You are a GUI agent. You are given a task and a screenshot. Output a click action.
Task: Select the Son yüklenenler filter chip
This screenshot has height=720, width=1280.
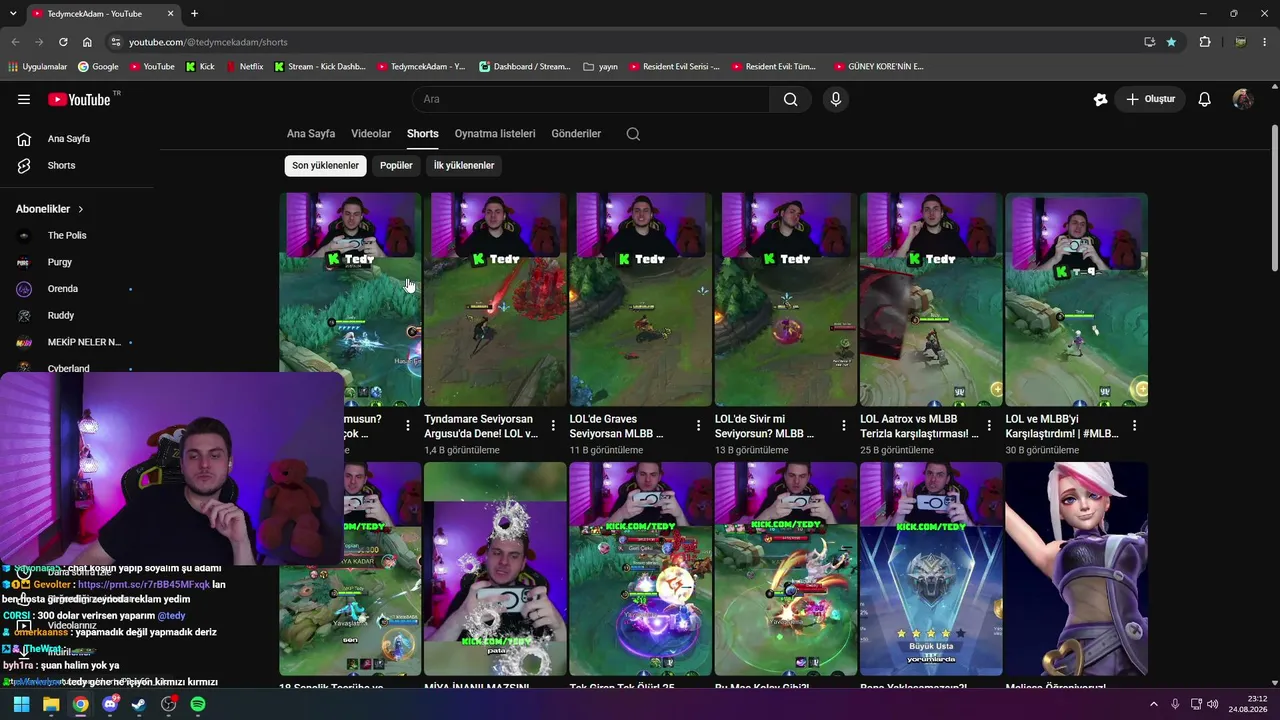325,166
